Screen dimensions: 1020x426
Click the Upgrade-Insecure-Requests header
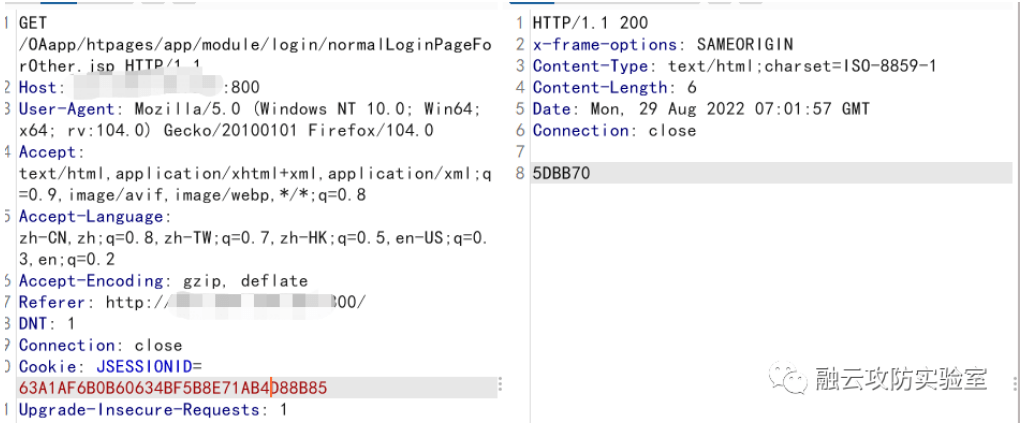point(152,409)
